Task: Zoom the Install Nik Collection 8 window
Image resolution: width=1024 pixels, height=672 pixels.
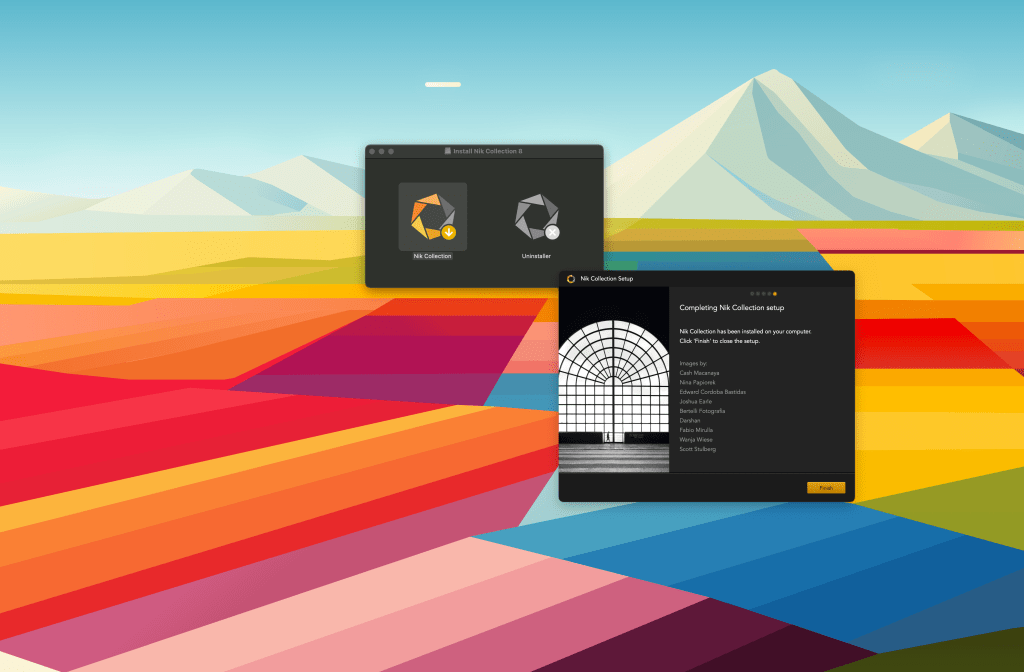Action: pos(391,151)
